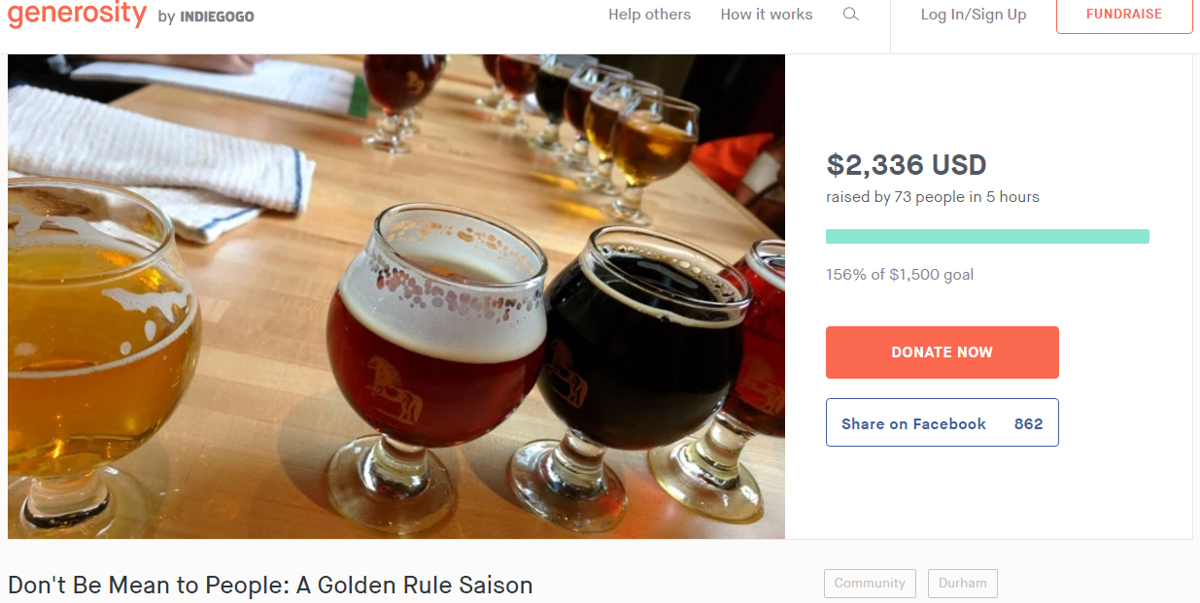The width and height of the screenshot is (1200, 603).
Task: Click the beer glasses campaign photo
Action: 396,296
